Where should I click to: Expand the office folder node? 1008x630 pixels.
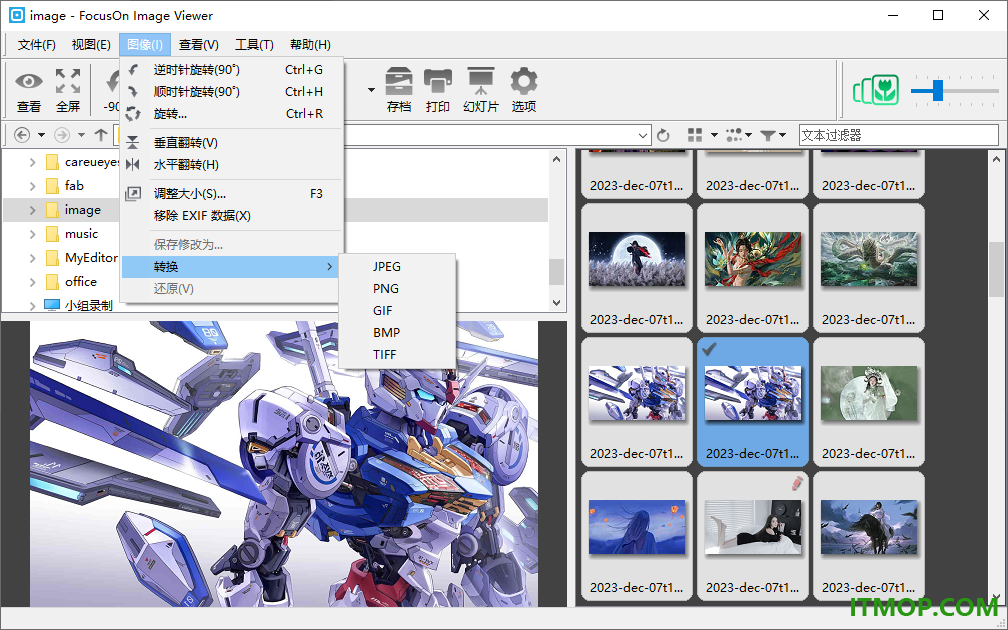point(32,282)
